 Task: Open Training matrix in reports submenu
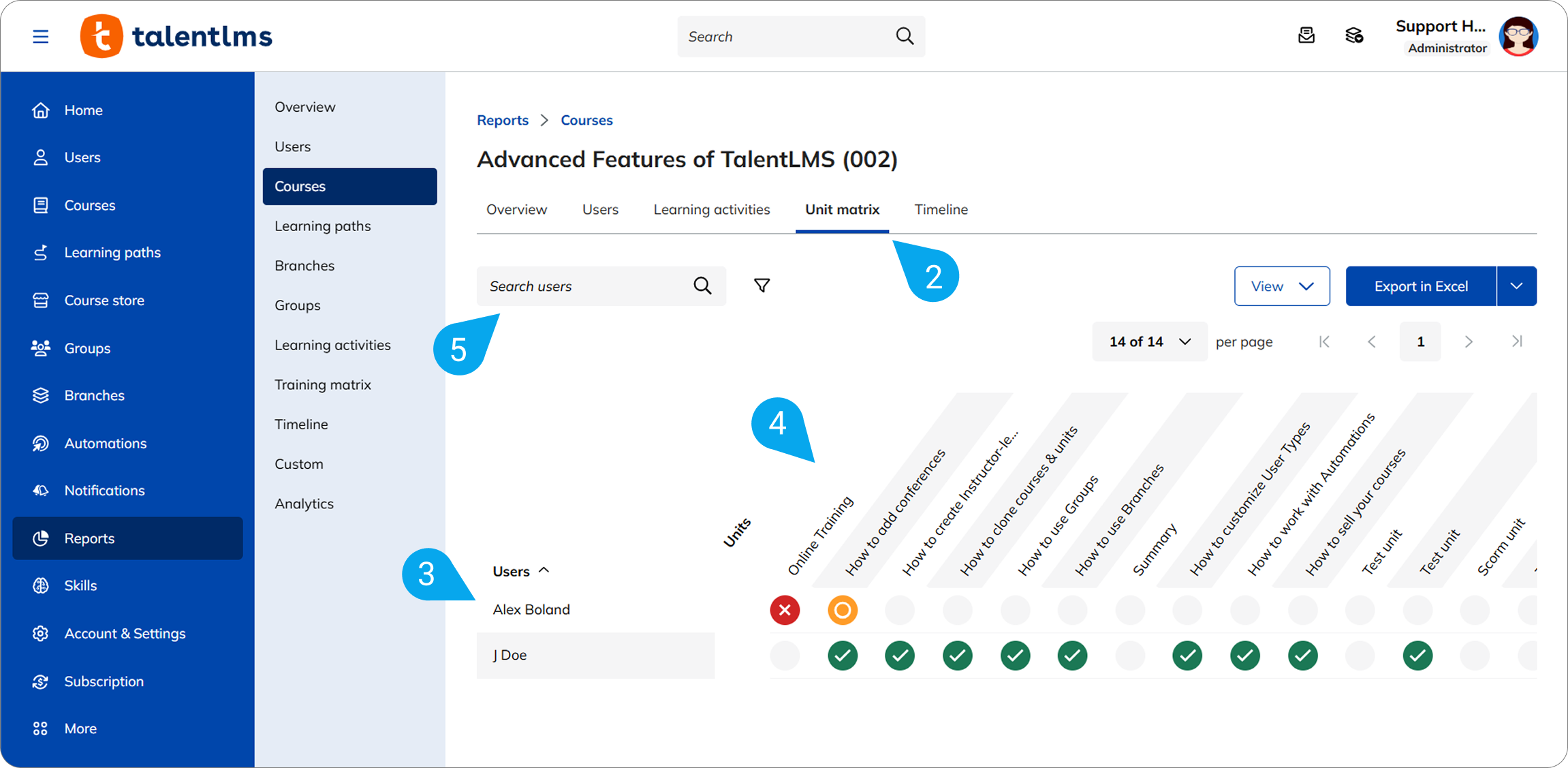pyautogui.click(x=323, y=384)
